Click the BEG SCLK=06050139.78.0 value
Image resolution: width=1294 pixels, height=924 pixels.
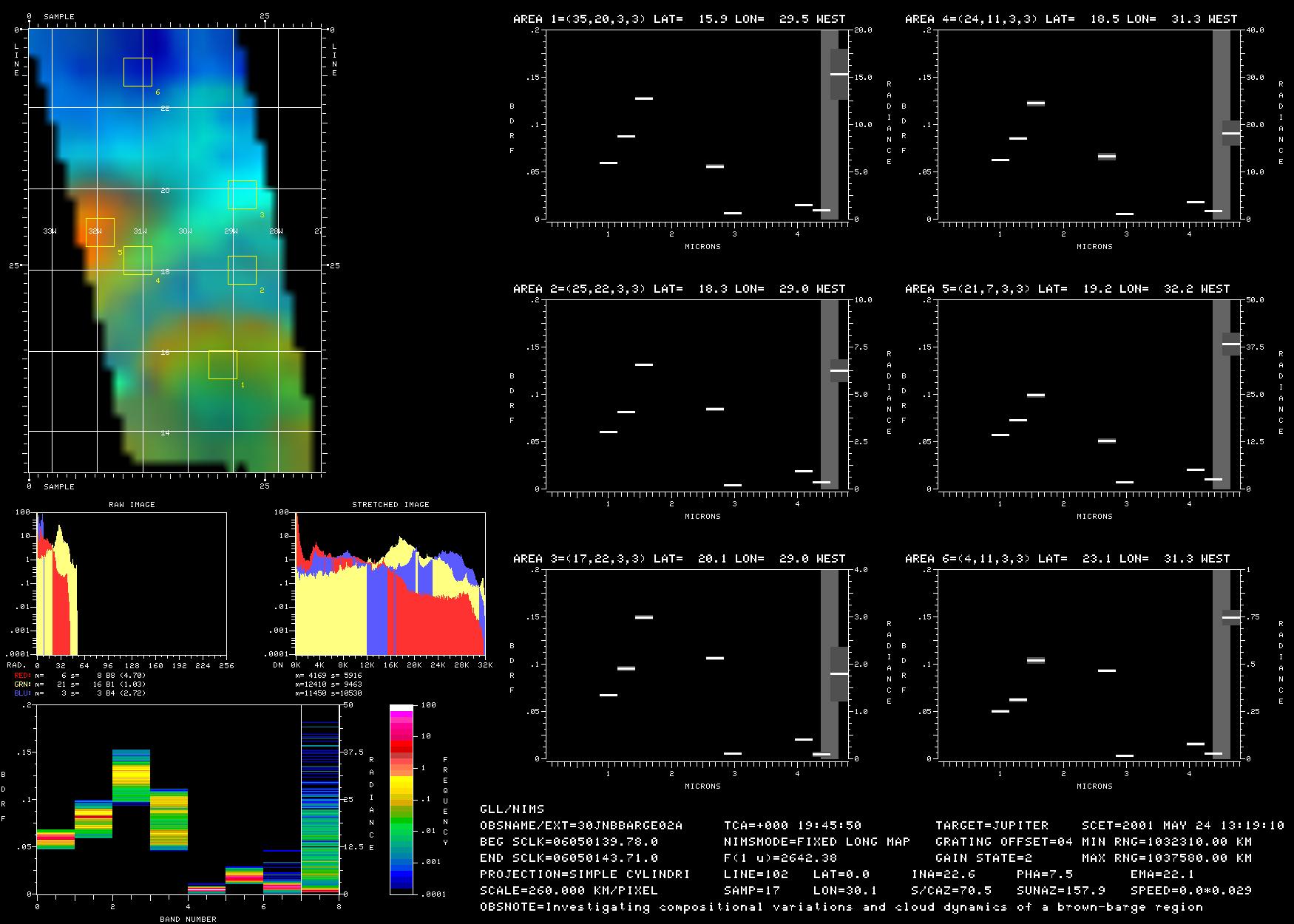coord(569,842)
